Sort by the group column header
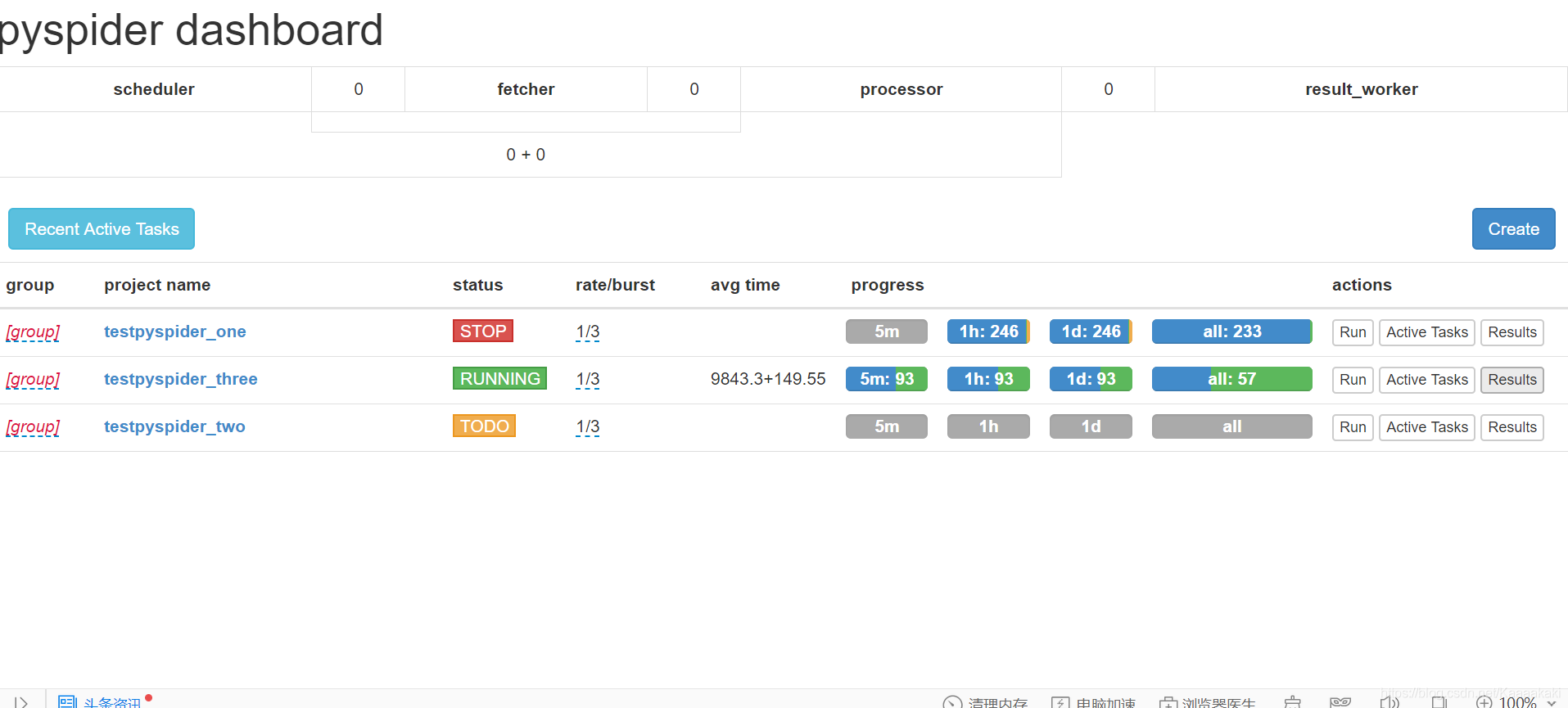The width and height of the screenshot is (1568, 708). (x=30, y=285)
